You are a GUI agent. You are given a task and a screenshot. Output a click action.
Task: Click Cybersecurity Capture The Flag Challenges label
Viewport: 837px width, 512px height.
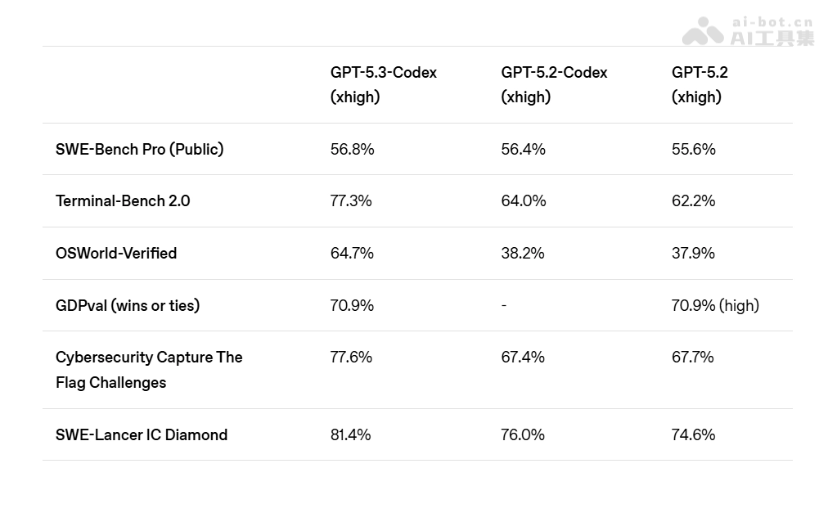point(149,370)
